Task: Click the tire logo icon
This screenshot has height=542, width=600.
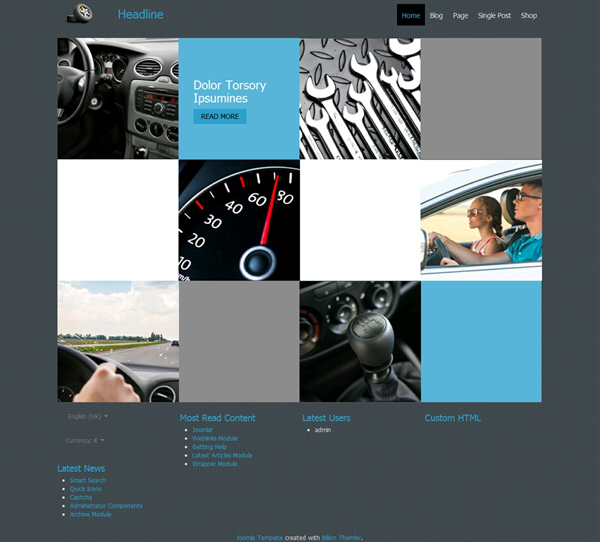Action: tap(81, 13)
